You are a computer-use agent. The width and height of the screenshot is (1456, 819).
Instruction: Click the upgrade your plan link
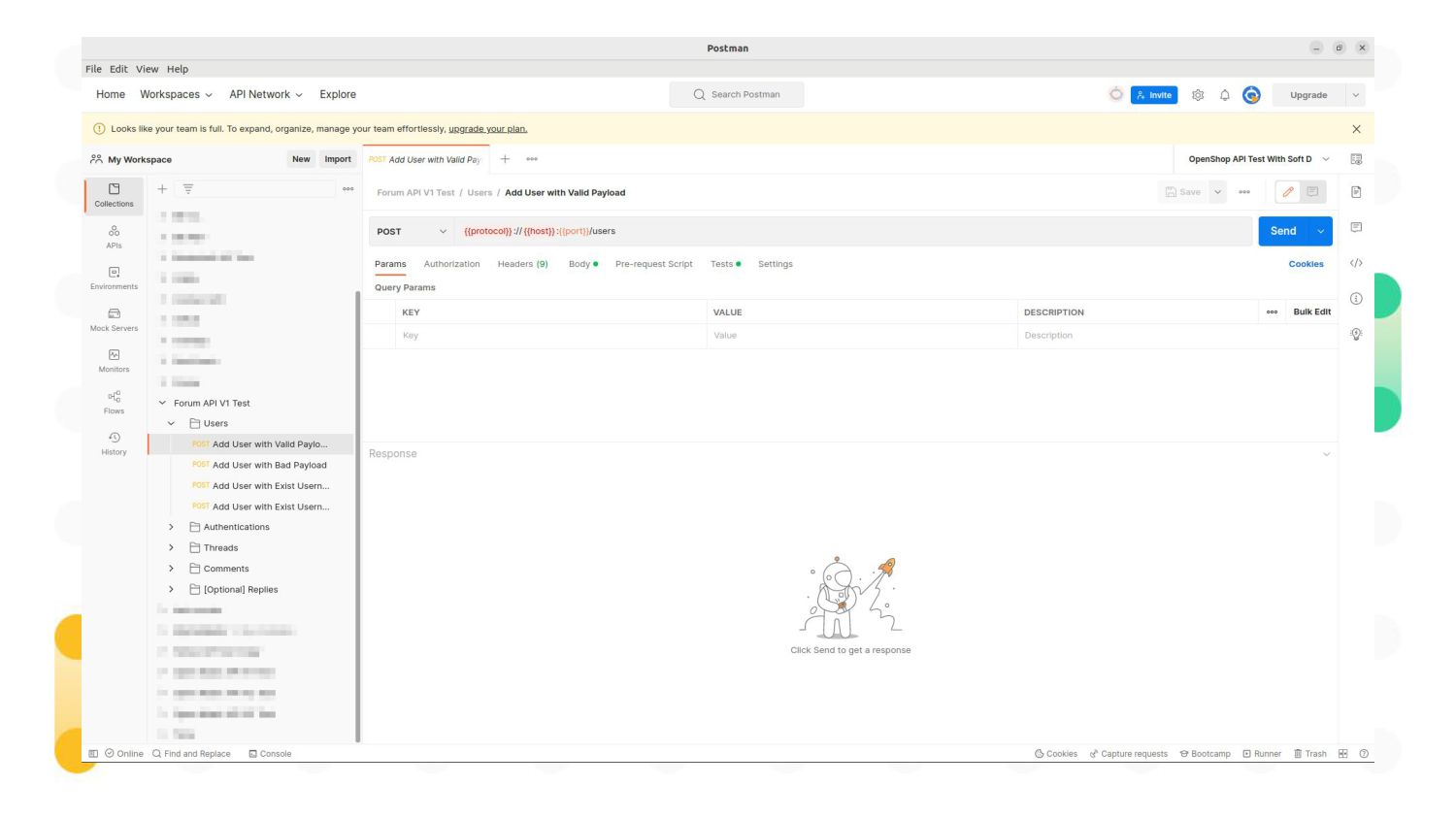click(x=487, y=129)
